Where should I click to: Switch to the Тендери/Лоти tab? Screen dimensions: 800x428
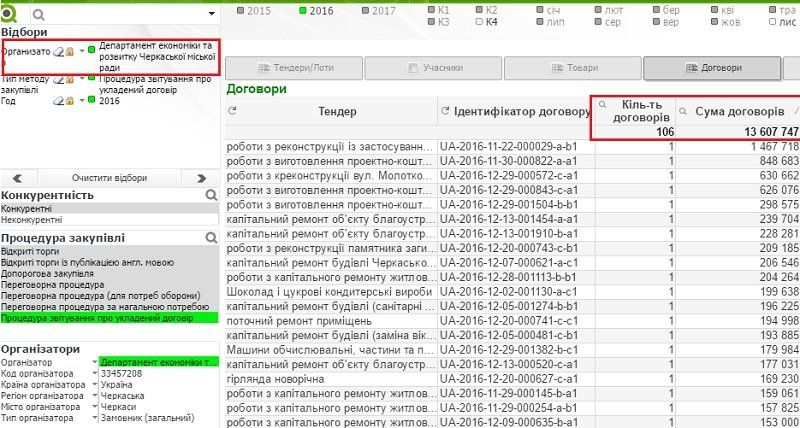pyautogui.click(x=284, y=68)
